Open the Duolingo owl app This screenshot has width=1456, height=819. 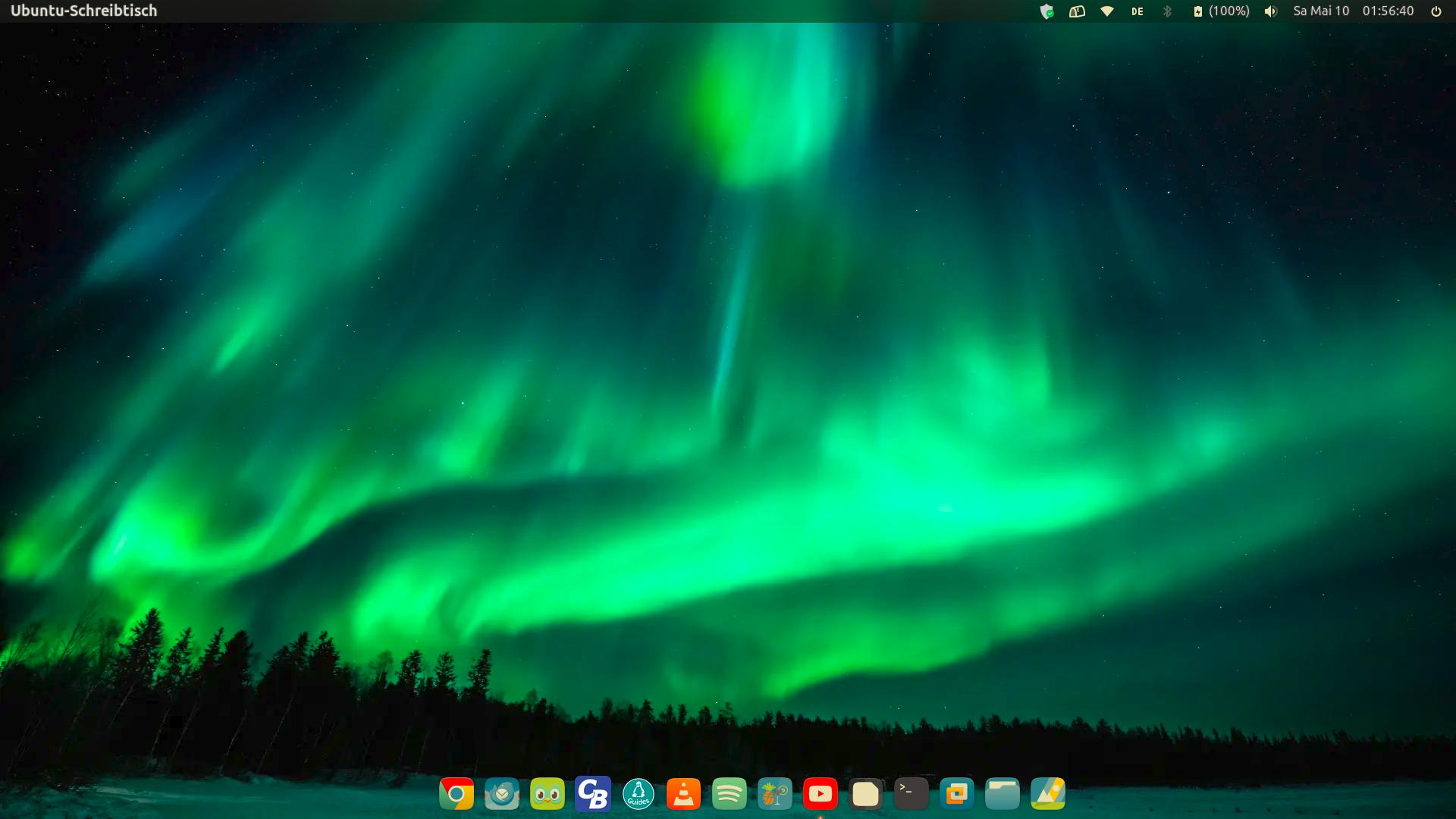547,794
